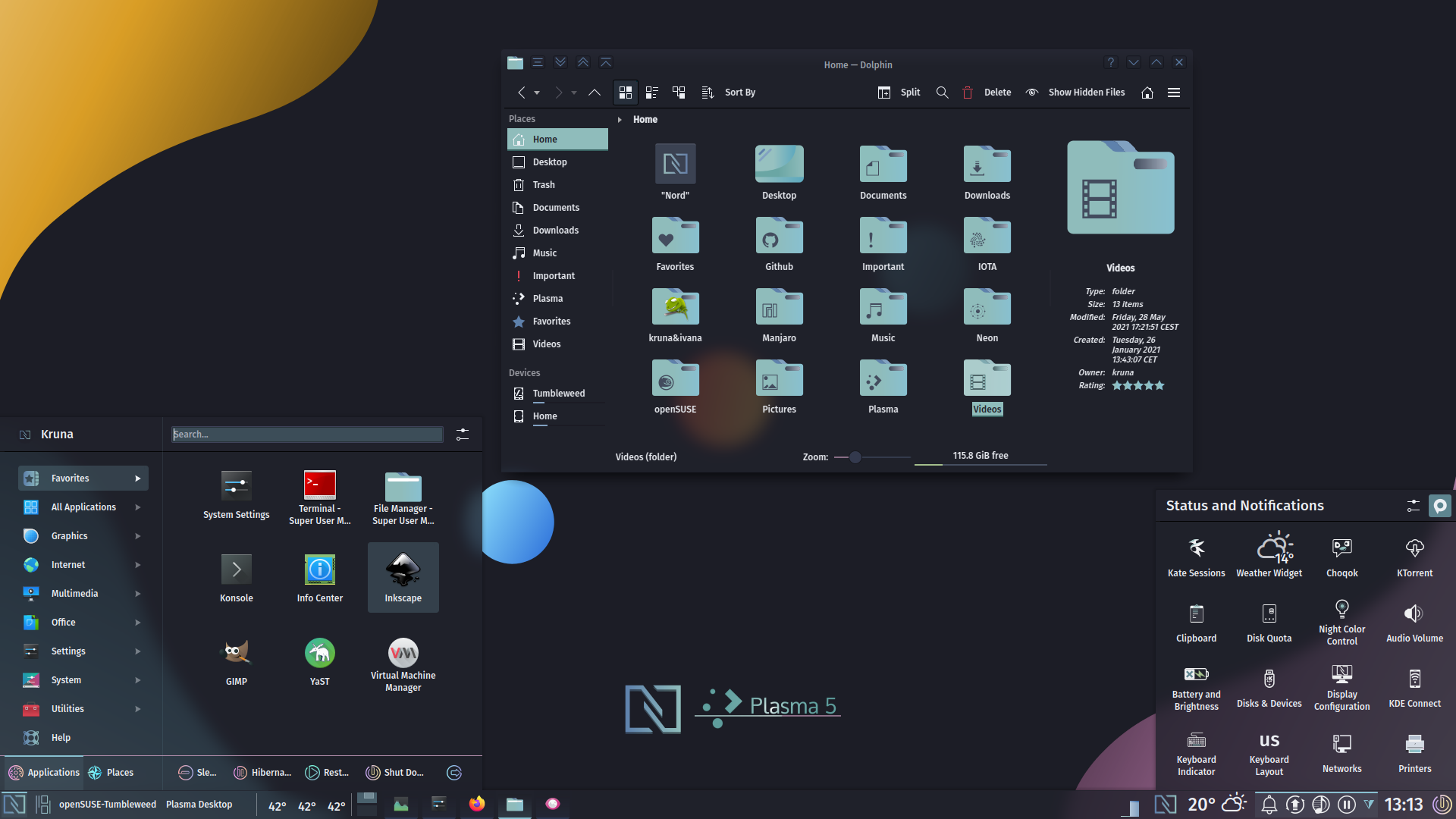The width and height of the screenshot is (1456, 819).
Task: Open Disks & Devices widget
Action: [x=1269, y=687]
